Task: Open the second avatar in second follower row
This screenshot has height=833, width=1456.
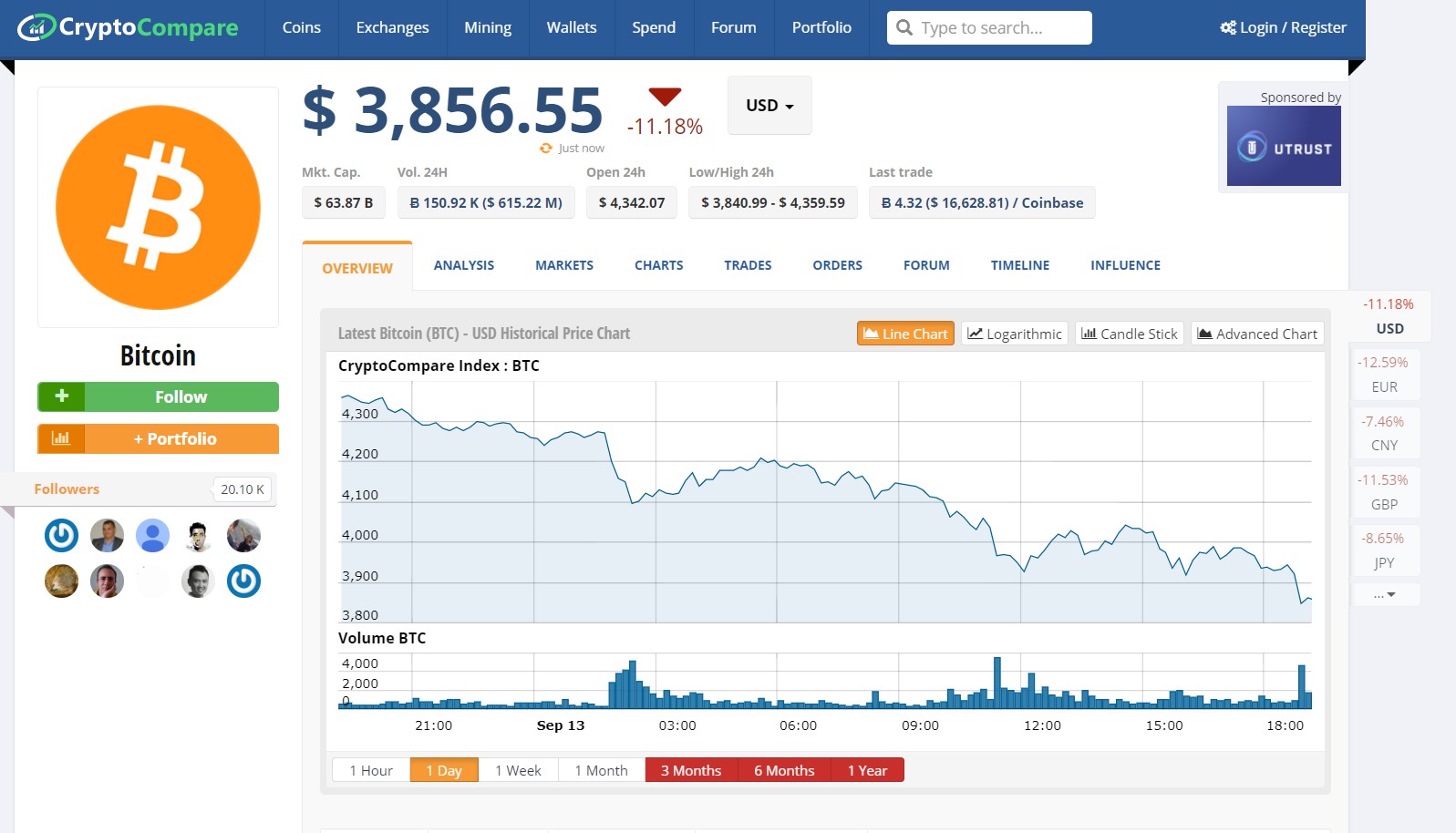Action: click(107, 581)
